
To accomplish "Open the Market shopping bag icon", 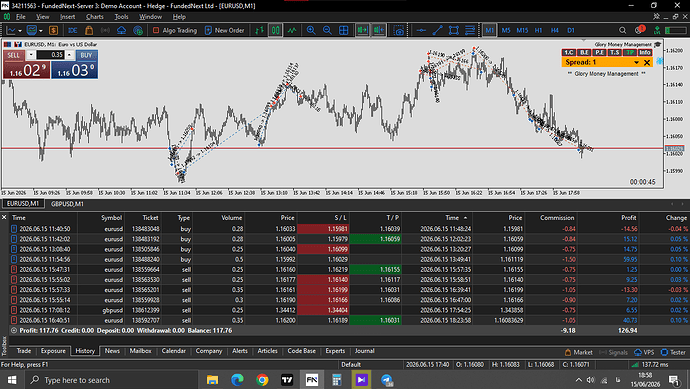I will point(89,30).
